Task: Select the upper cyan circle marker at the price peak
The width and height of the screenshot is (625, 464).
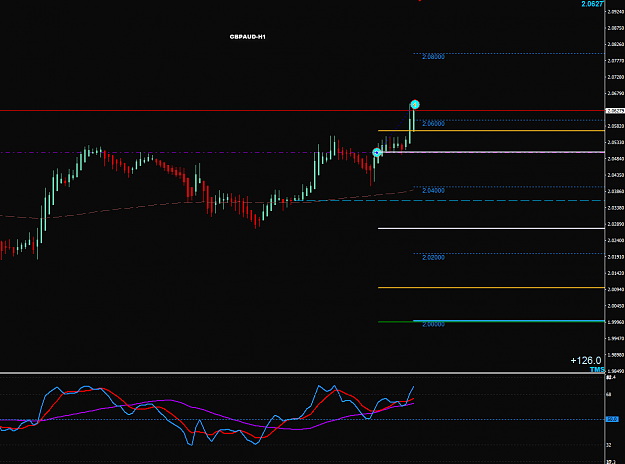Action: (x=415, y=104)
